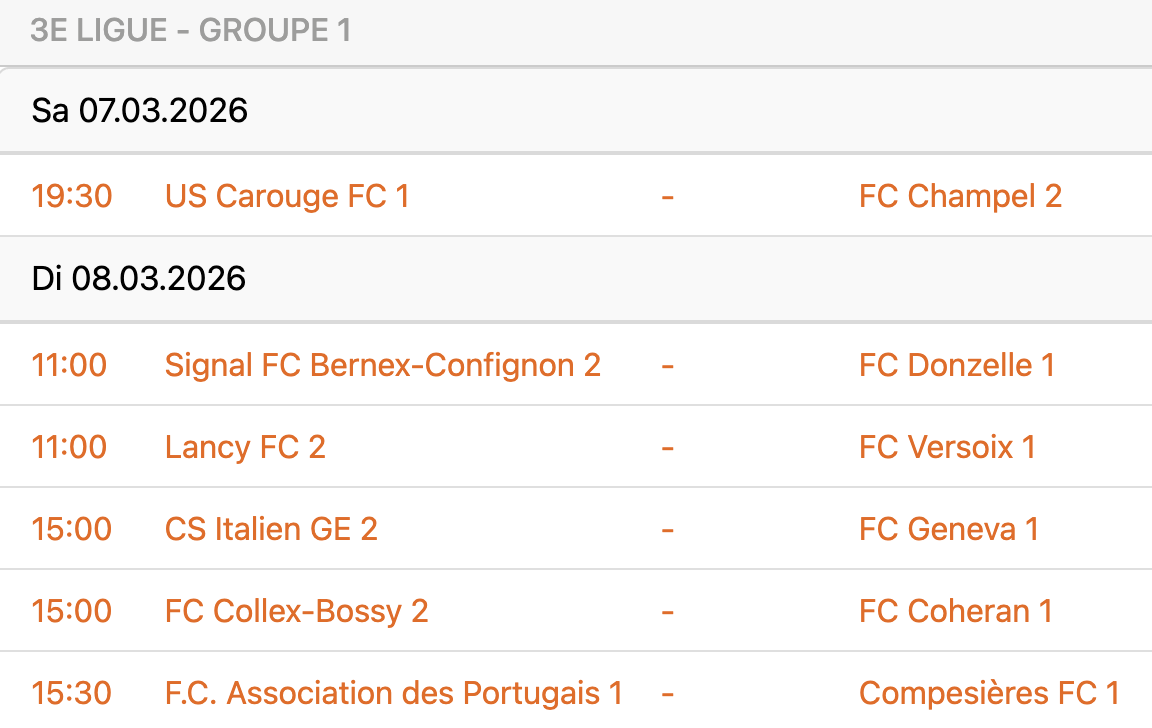Screen dimensions: 1152x728
Task: Click the FC Champel 2 team link
Action: click(960, 196)
